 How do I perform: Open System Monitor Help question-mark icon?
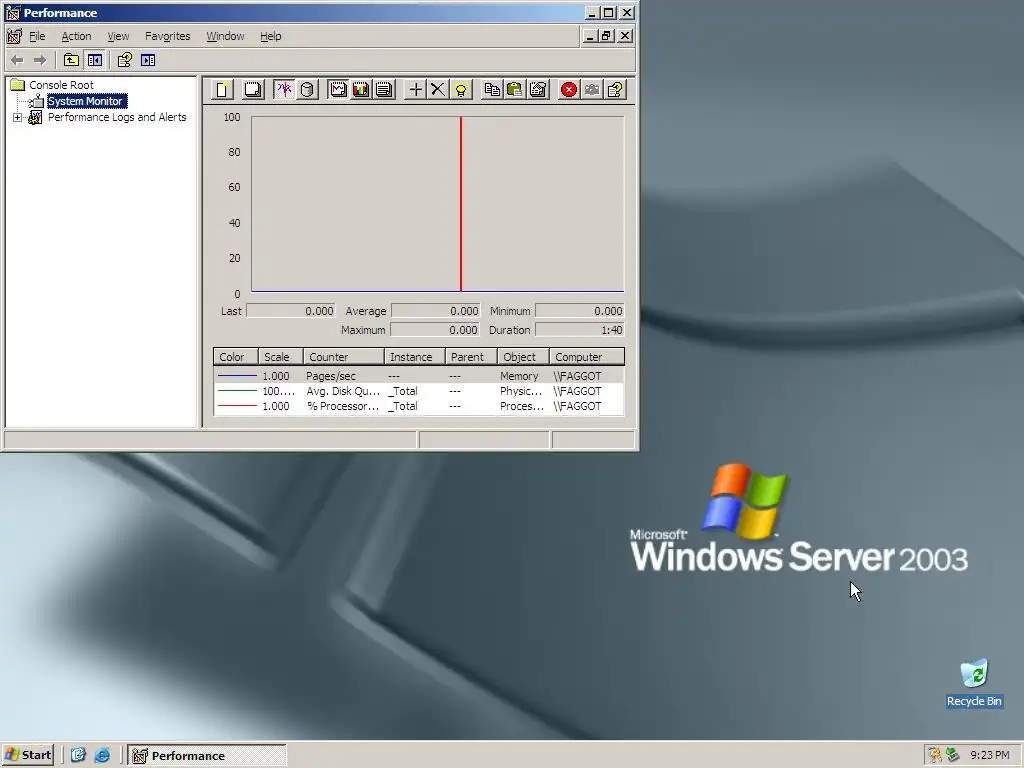tap(615, 89)
